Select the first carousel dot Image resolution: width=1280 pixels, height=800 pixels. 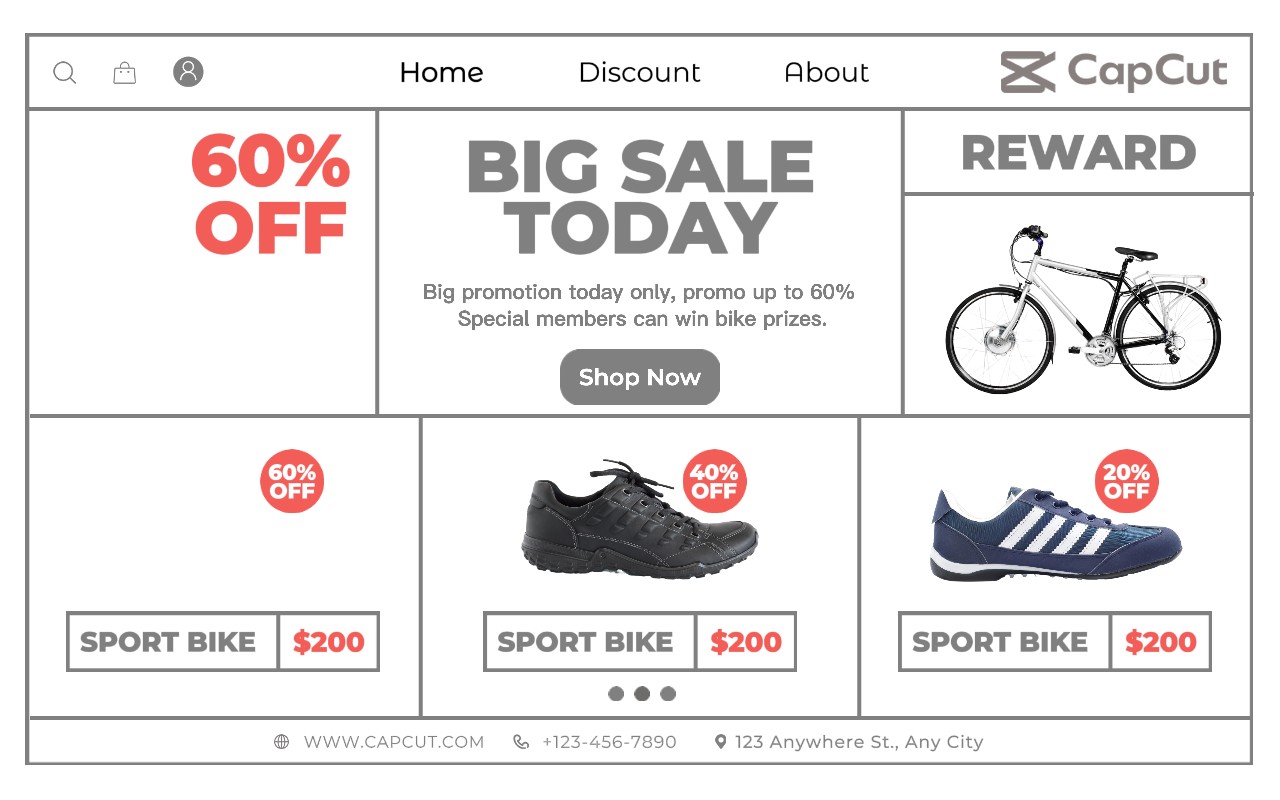point(616,694)
